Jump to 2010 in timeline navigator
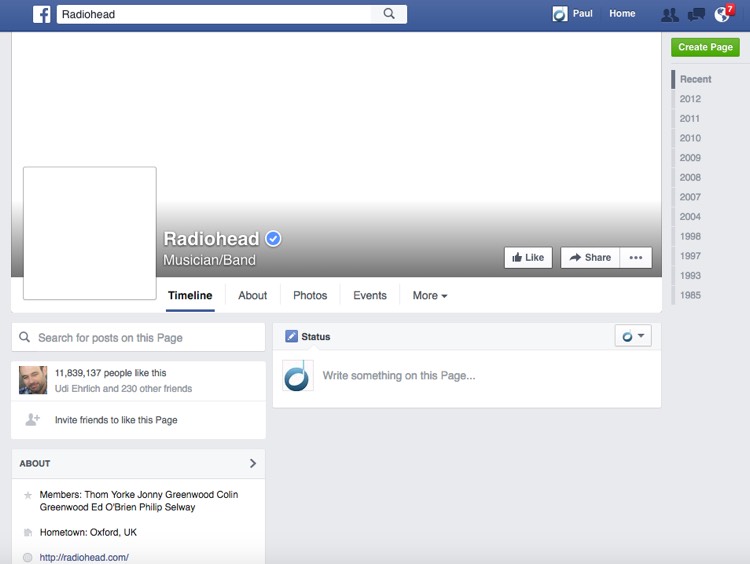This screenshot has height=564, width=750. (x=690, y=138)
